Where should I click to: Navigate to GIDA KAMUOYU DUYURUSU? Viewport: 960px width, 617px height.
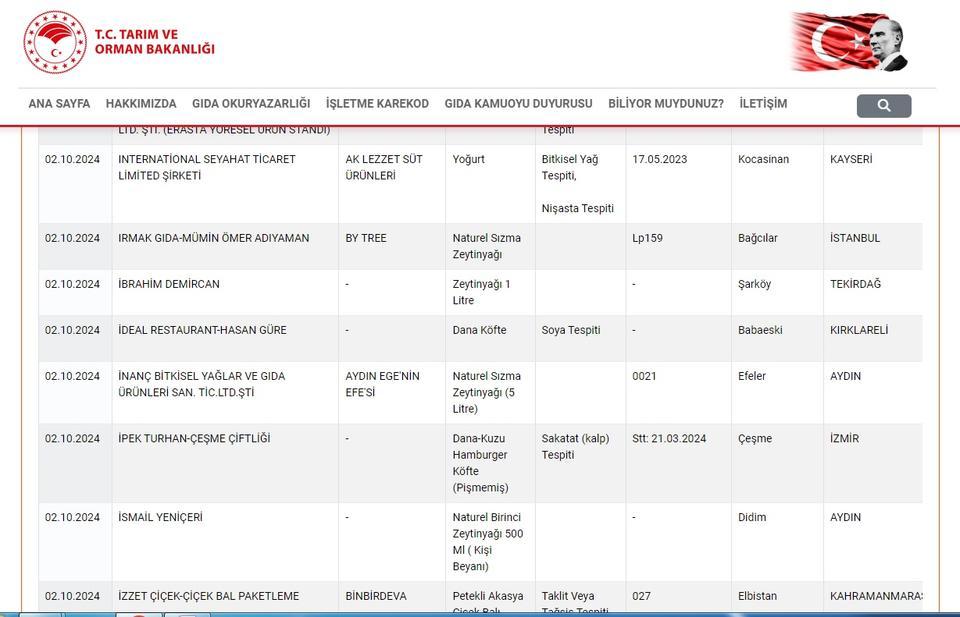[519, 103]
